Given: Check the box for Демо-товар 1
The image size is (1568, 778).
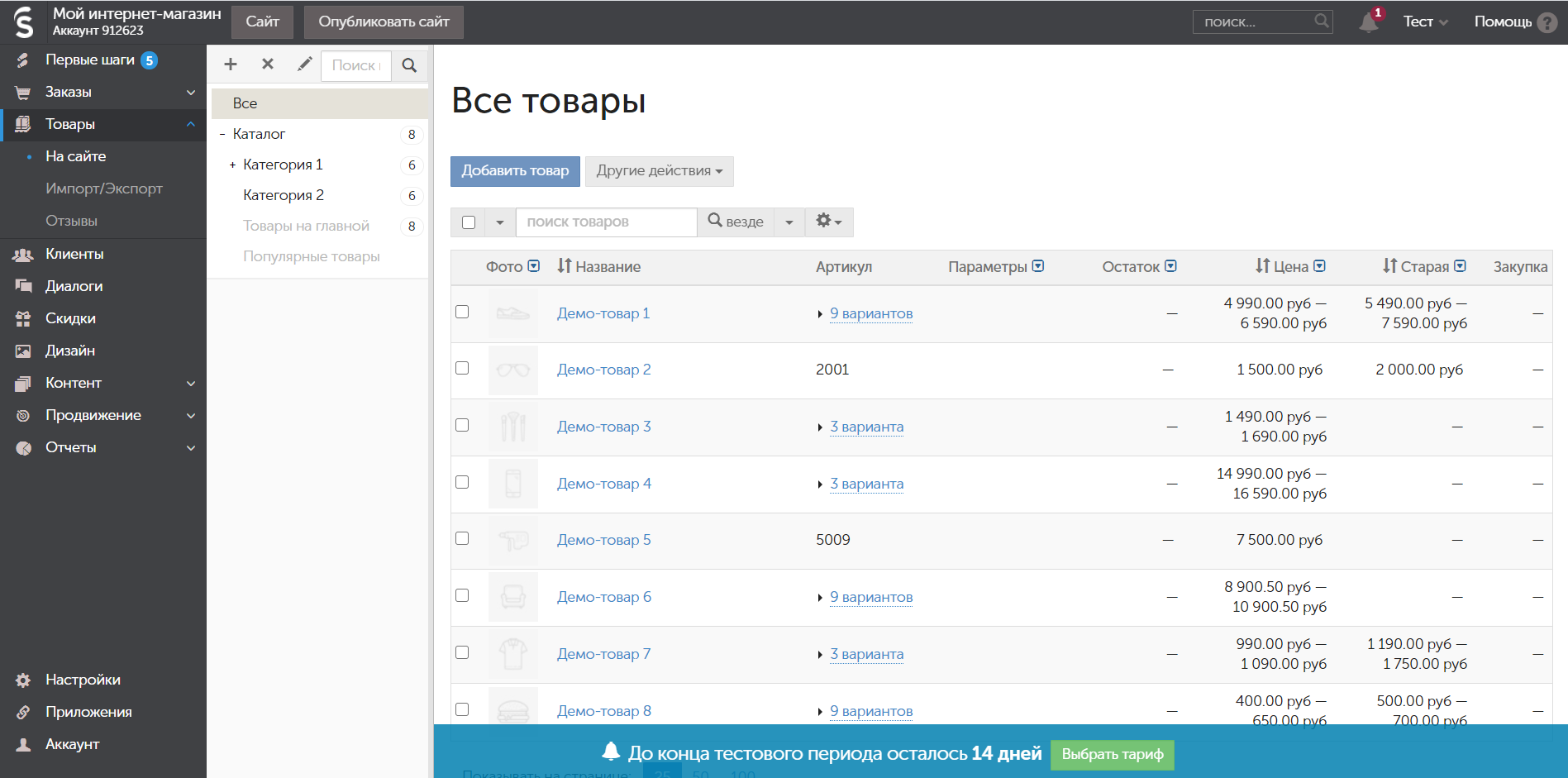Looking at the screenshot, I should (462, 312).
